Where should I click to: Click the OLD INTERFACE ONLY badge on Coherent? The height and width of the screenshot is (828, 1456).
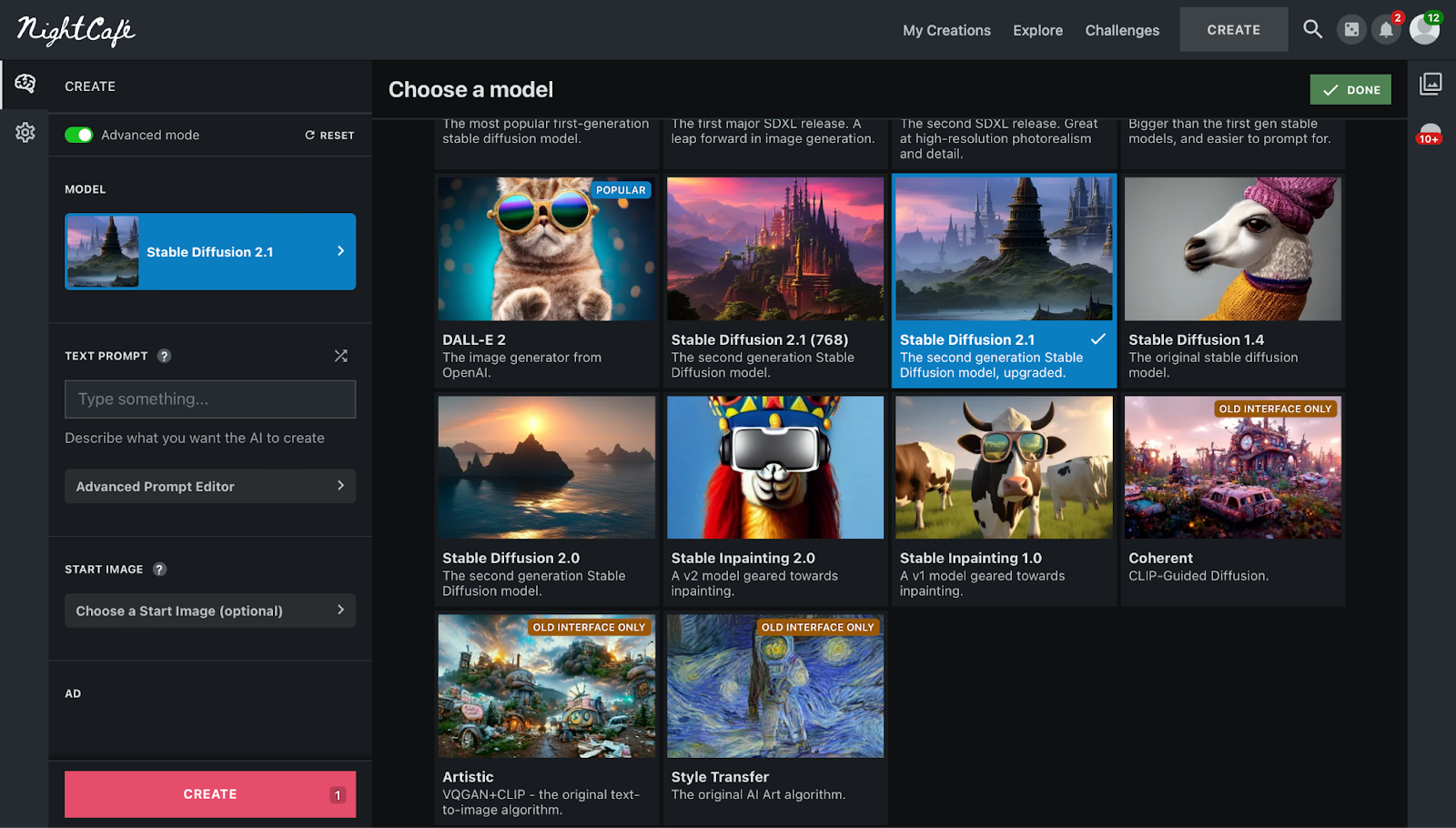1275,409
